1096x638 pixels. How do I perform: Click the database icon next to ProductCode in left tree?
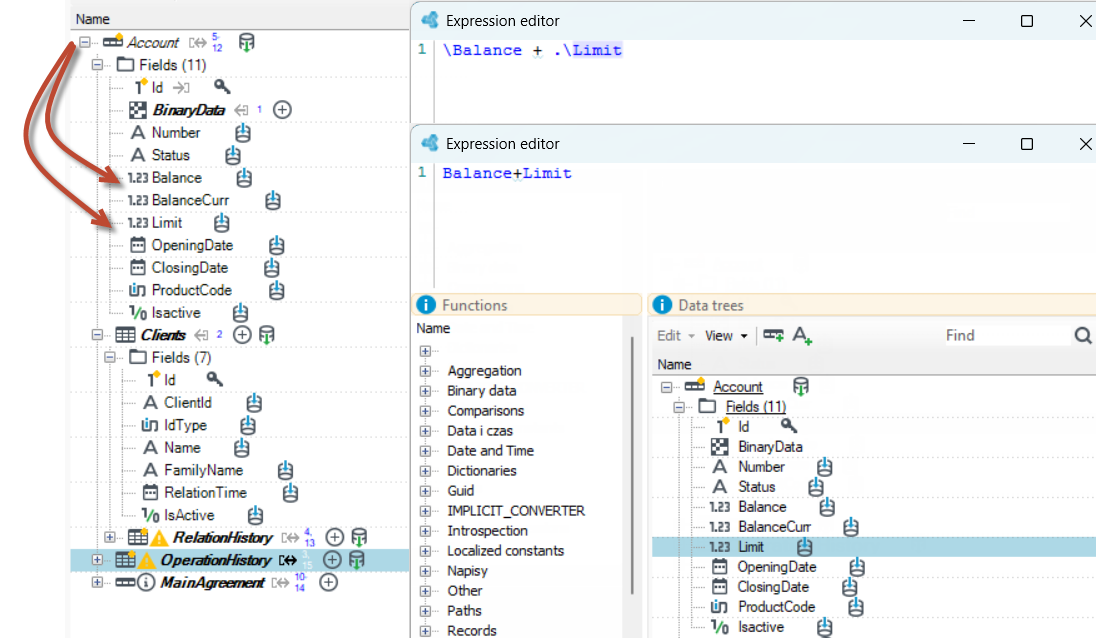click(277, 290)
